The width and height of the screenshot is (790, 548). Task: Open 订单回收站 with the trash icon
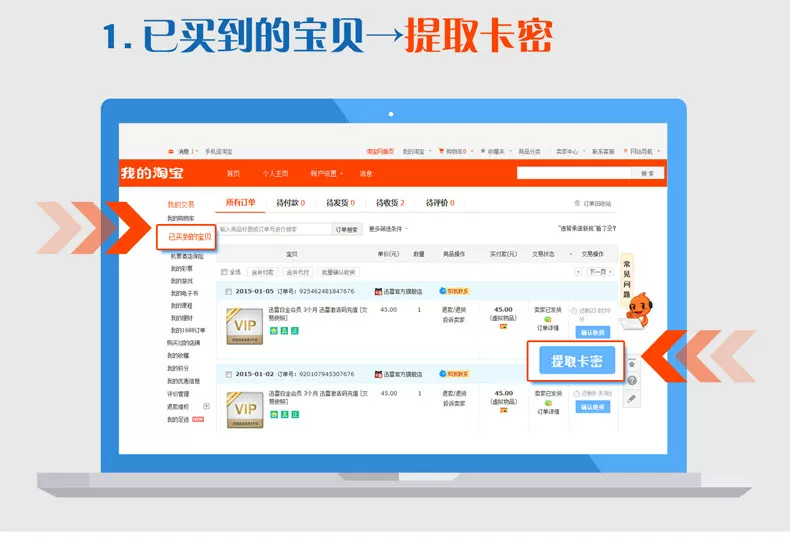point(593,203)
